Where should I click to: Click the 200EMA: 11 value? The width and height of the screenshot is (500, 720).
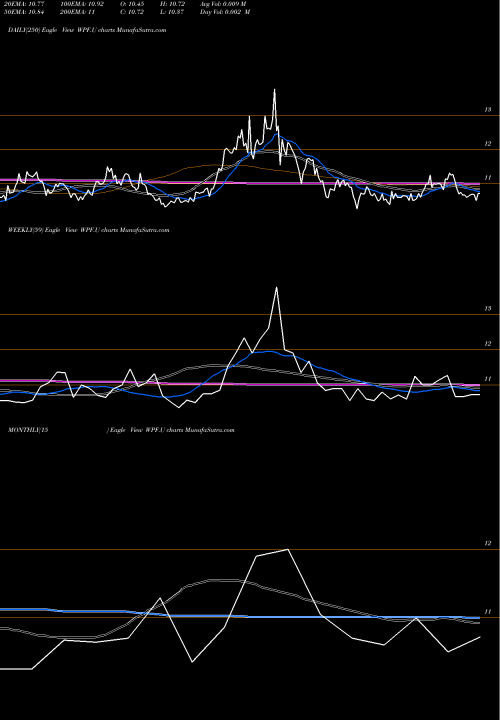point(77,12)
